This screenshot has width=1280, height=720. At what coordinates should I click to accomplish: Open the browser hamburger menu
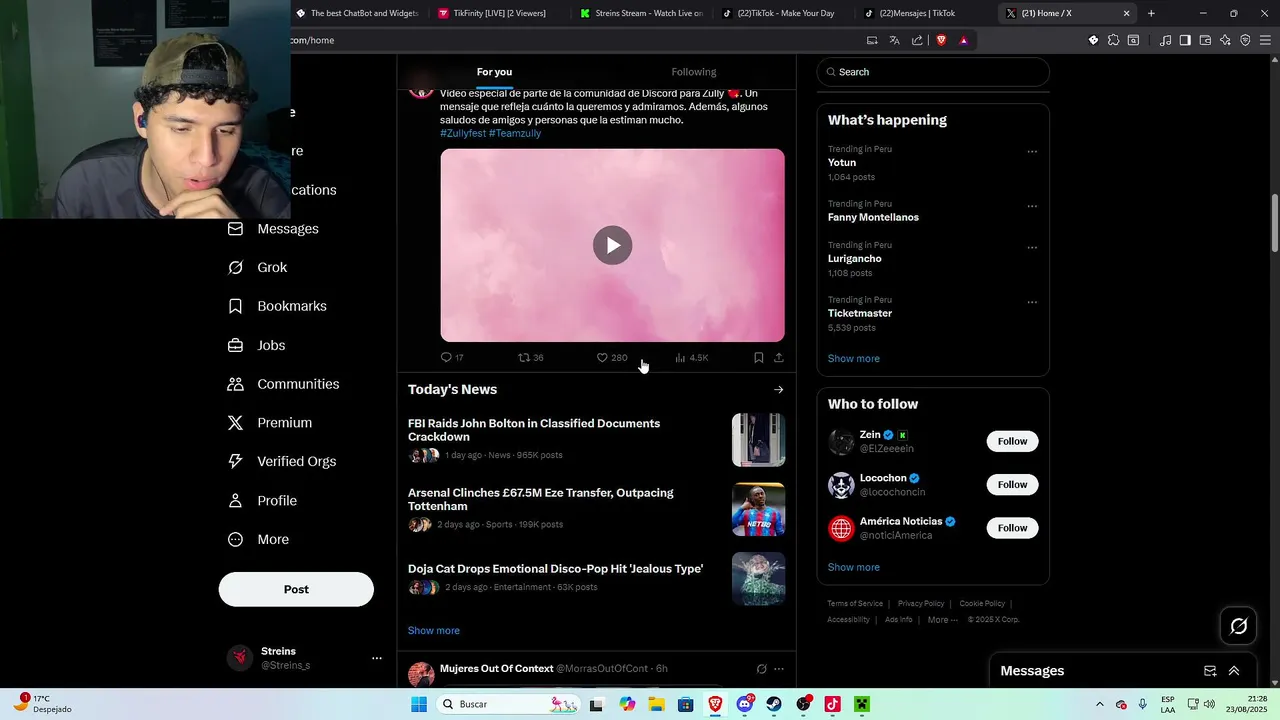tap(1265, 40)
